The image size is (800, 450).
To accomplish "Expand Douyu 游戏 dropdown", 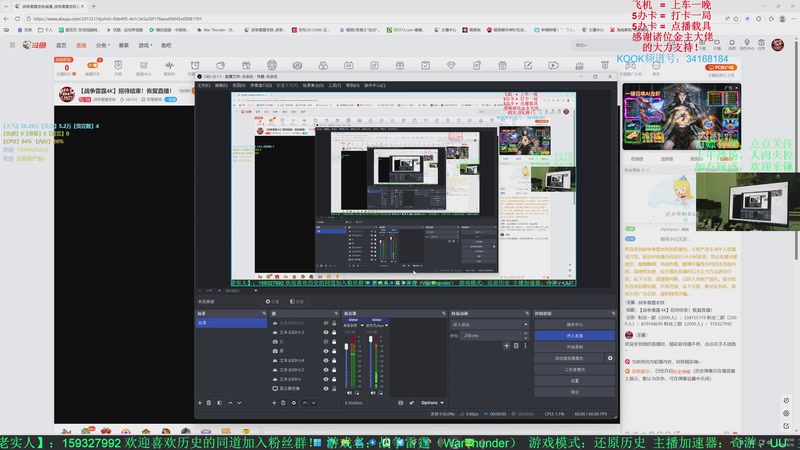I will [x=145, y=45].
